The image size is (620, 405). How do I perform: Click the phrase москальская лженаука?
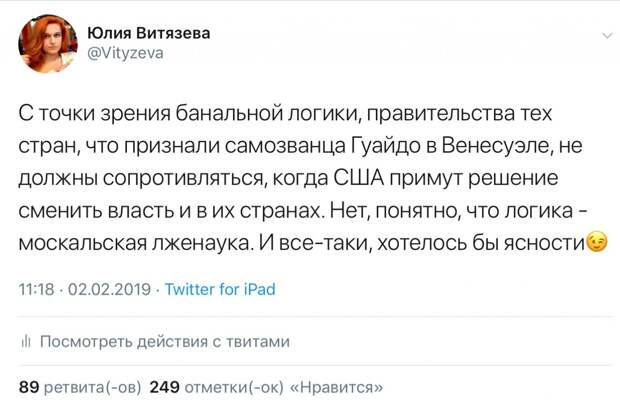point(134,243)
